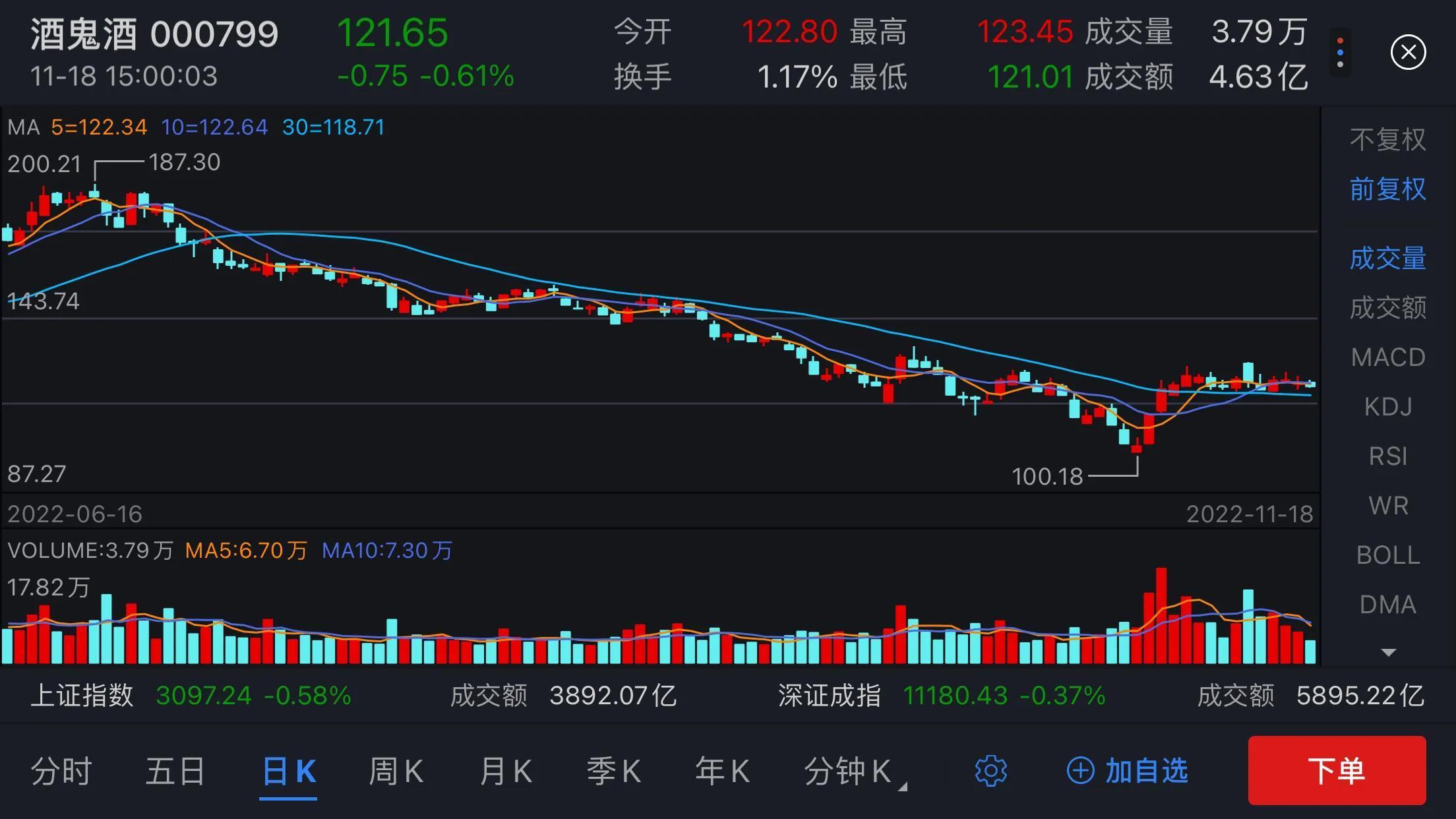
Task: Select the 日K daily candlestick tab
Action: (x=289, y=771)
